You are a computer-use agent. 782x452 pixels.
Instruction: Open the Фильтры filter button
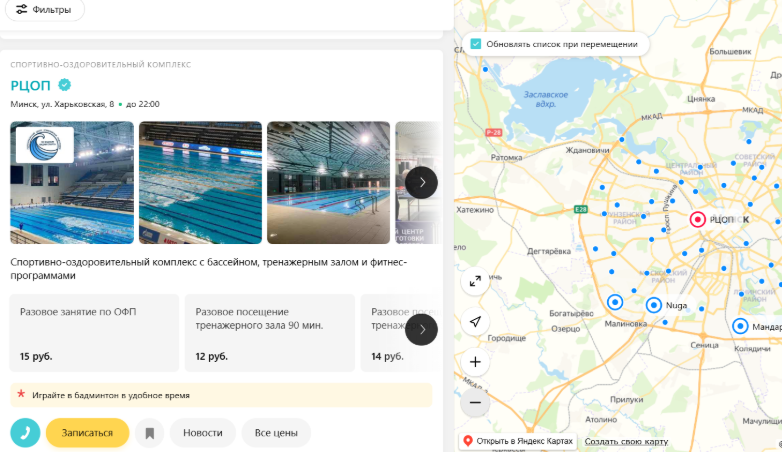(x=44, y=9)
